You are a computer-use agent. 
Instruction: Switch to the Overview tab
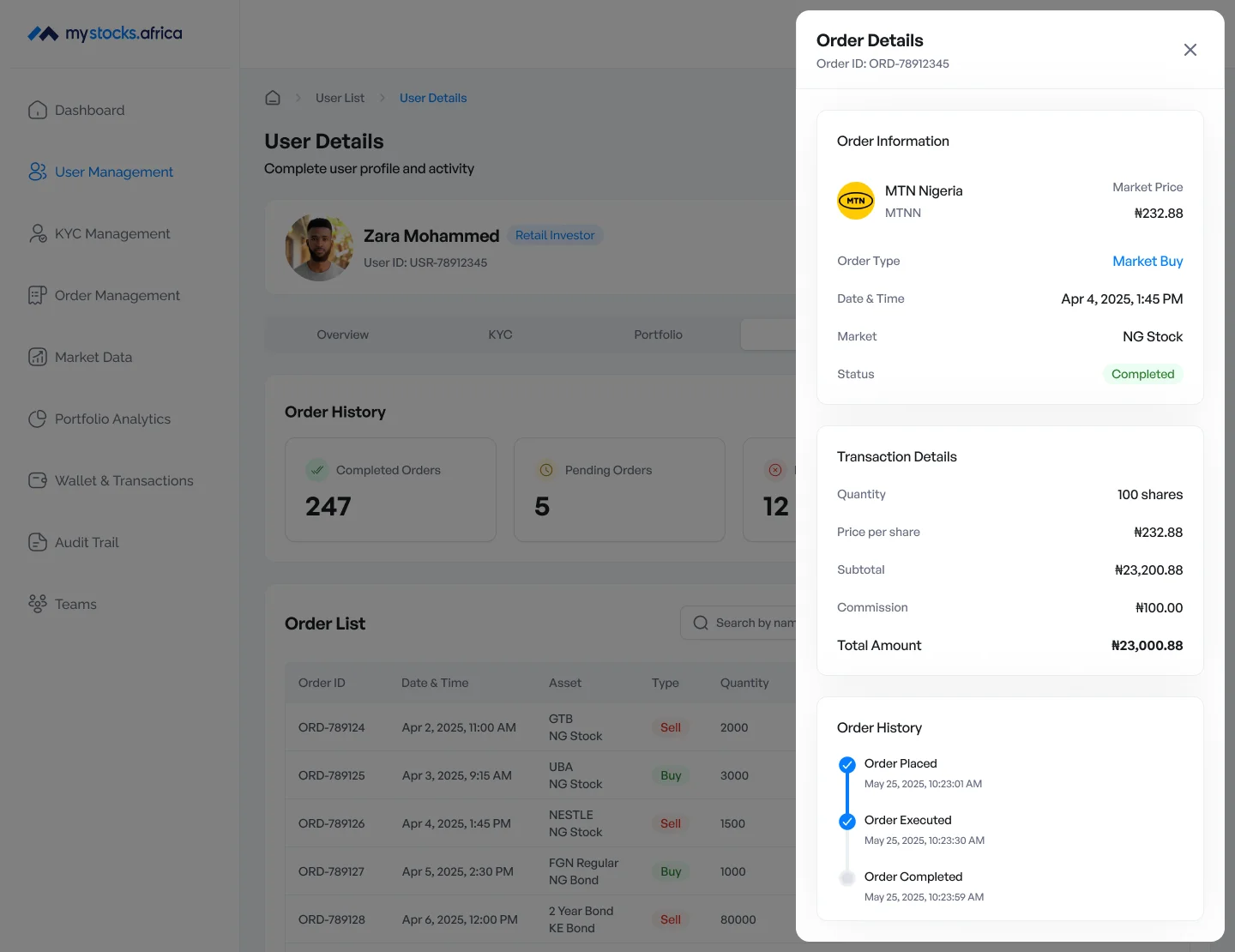(343, 334)
